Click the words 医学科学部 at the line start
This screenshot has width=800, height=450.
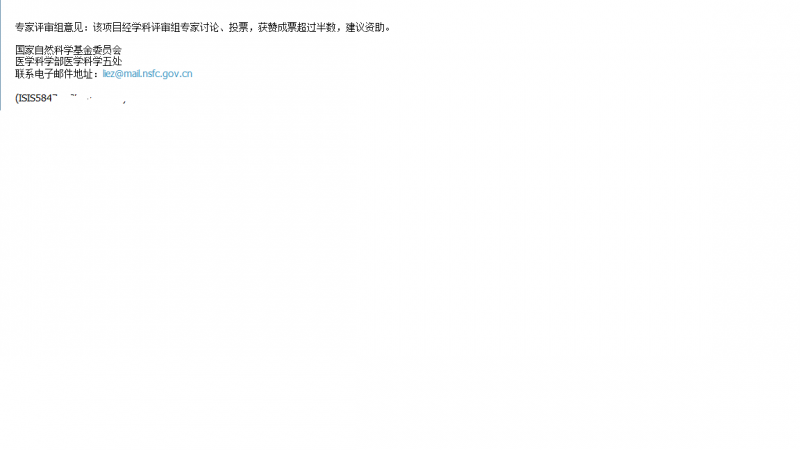(x=39, y=61)
